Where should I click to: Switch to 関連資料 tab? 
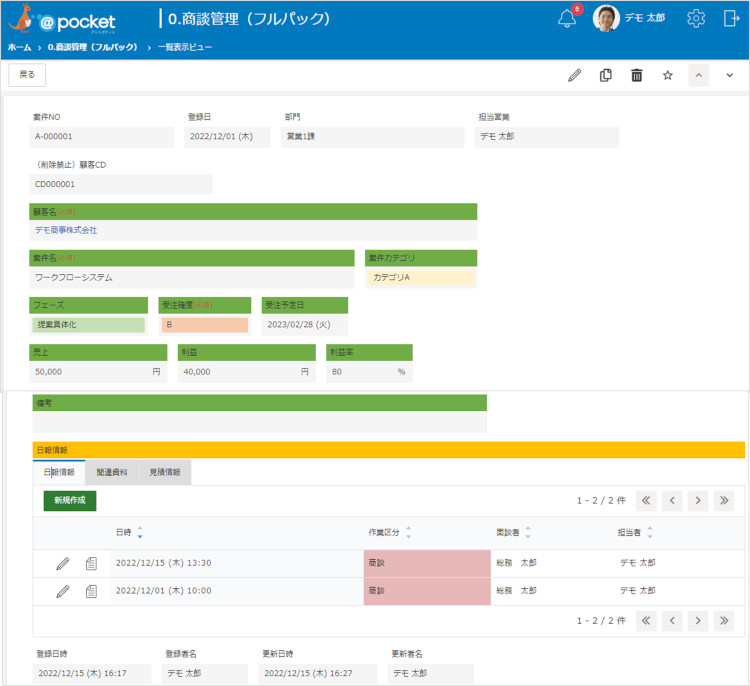point(112,473)
